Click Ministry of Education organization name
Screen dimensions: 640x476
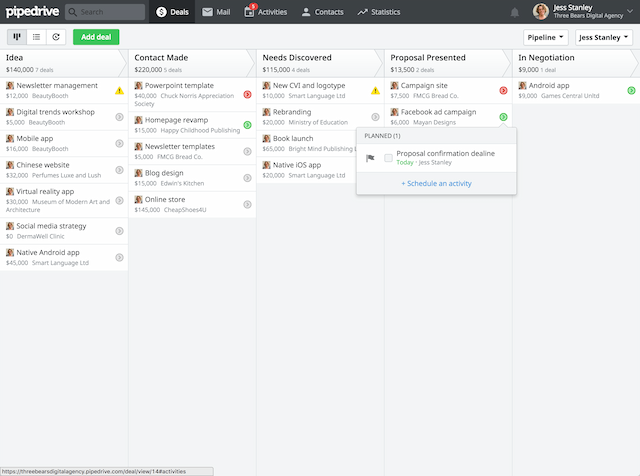click(x=318, y=122)
